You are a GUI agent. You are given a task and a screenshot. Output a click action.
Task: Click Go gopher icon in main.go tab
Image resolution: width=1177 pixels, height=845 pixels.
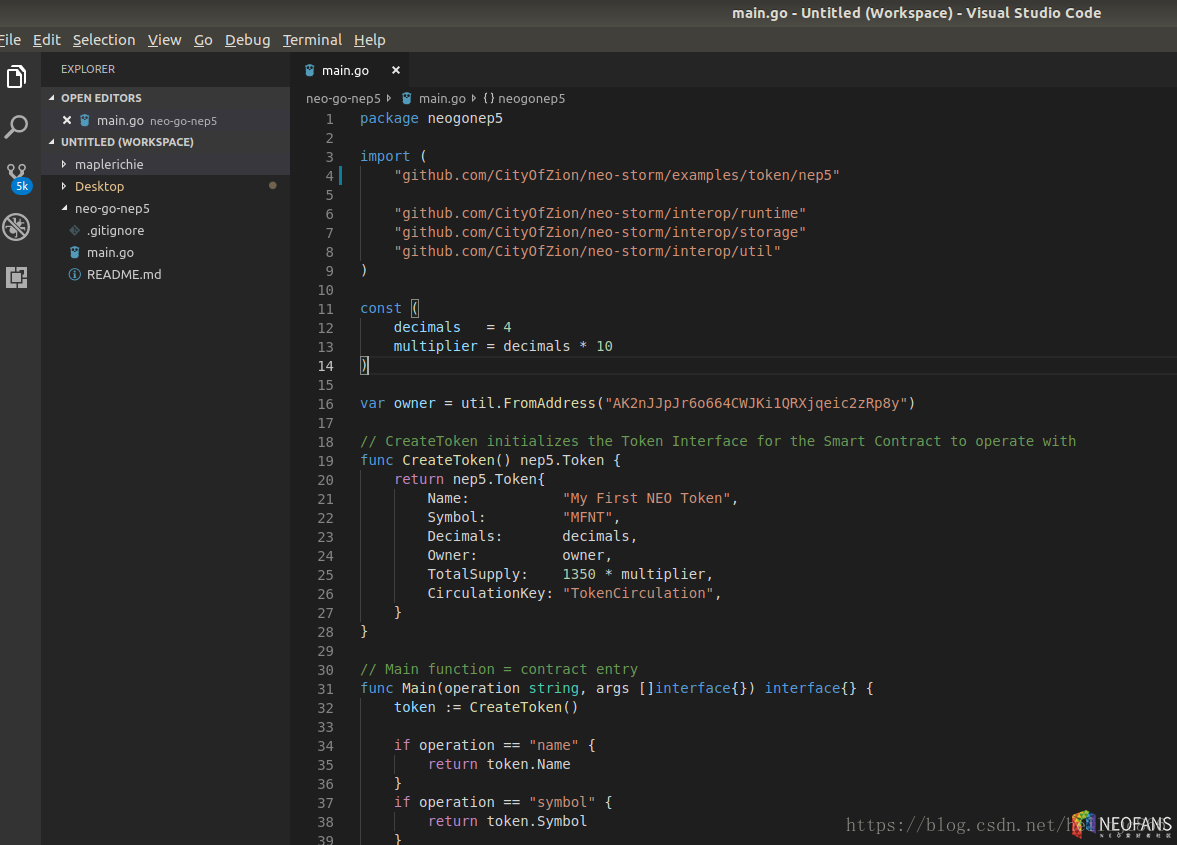tap(309, 70)
